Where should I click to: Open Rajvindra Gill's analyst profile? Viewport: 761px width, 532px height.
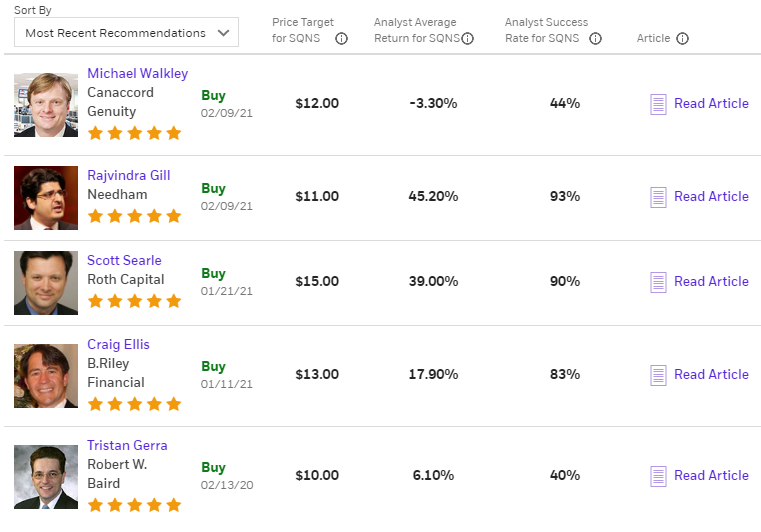[x=128, y=176]
